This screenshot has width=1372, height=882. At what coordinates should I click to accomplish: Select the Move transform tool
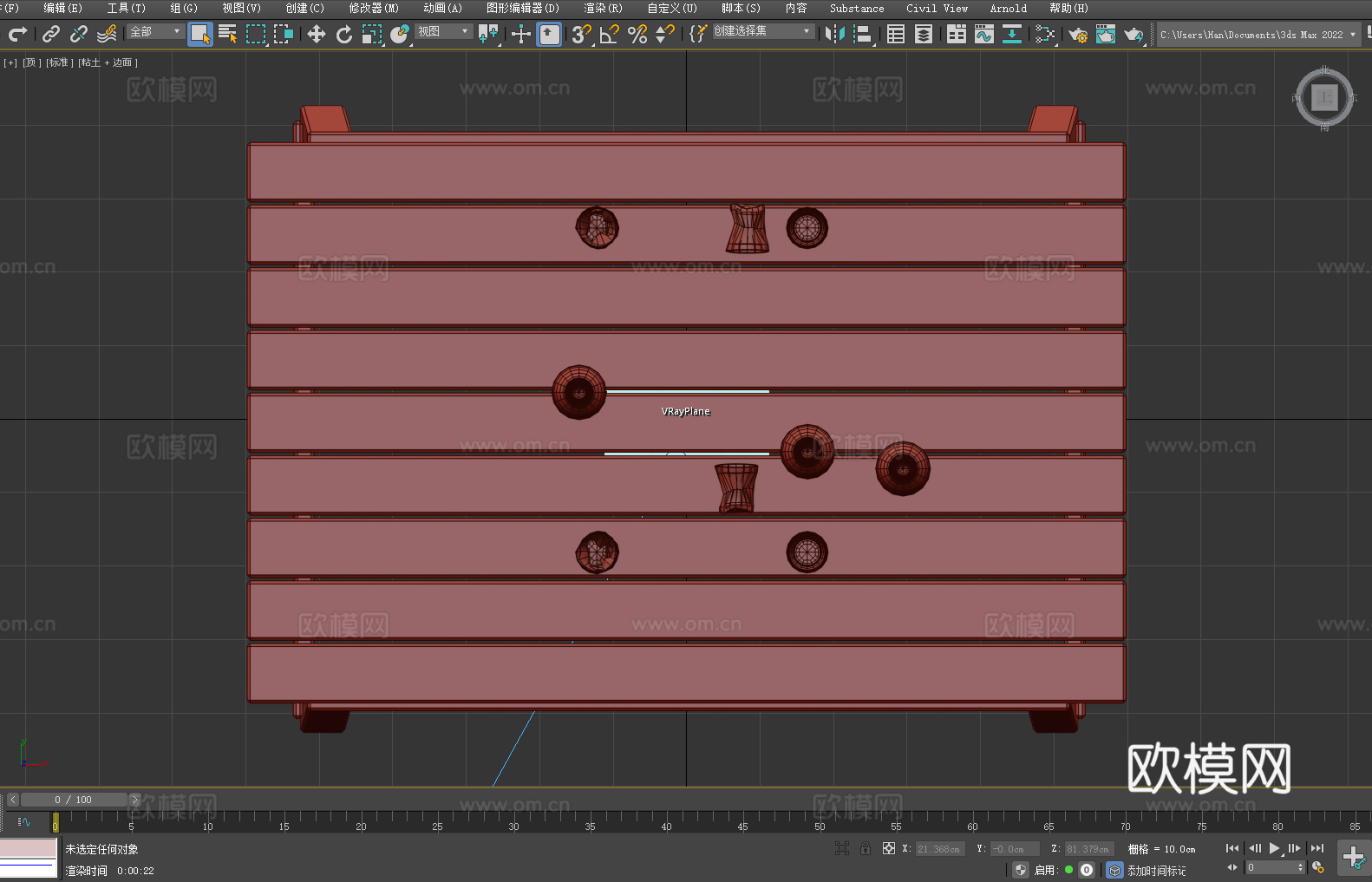(317, 34)
